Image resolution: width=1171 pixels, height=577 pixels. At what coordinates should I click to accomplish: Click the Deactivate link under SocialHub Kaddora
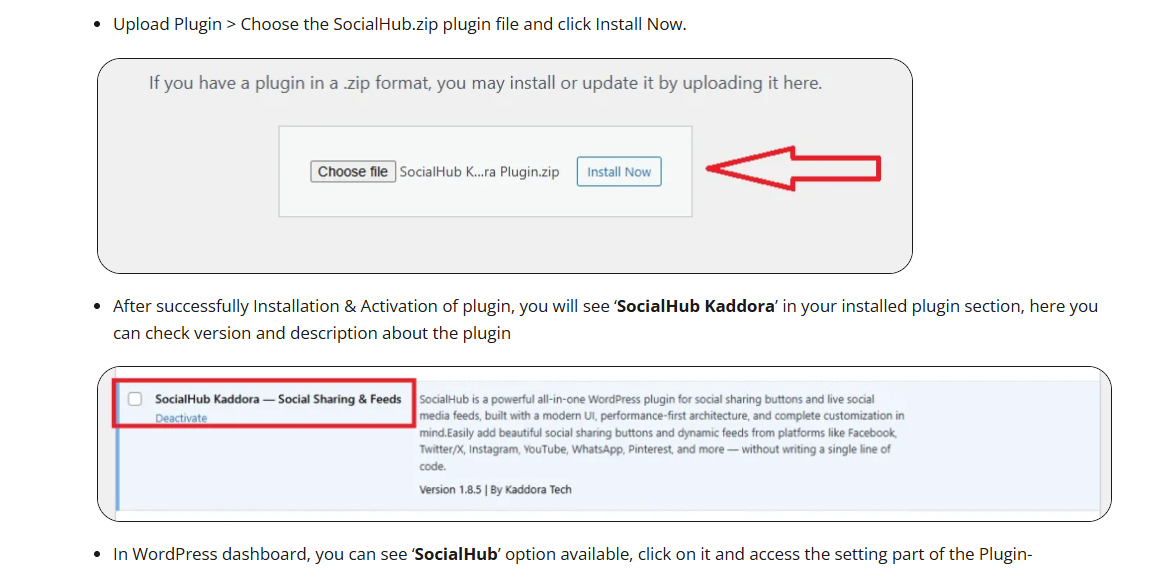click(181, 419)
